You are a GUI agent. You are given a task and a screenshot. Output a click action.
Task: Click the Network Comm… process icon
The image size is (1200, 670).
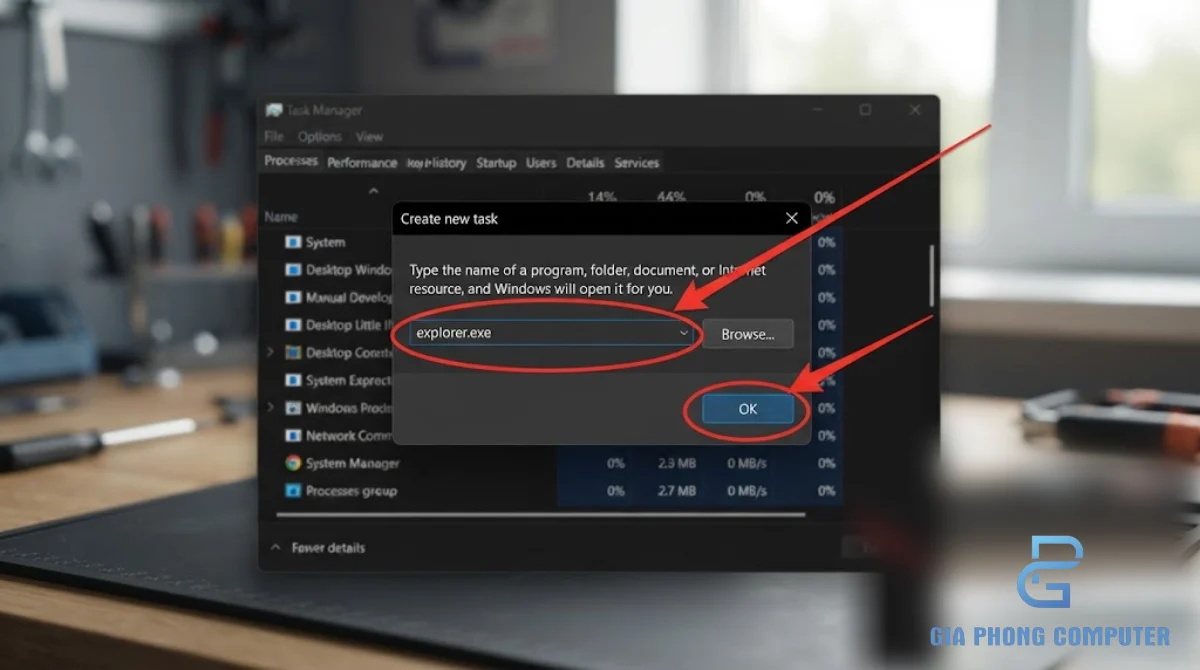pos(293,436)
